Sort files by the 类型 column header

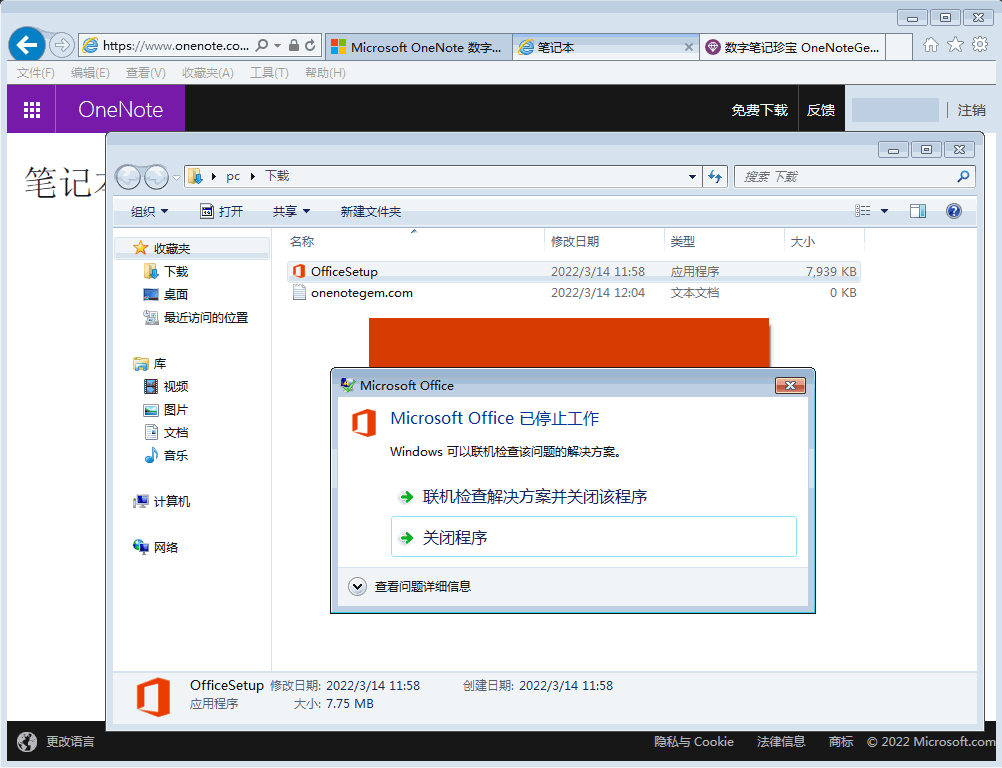tap(682, 242)
